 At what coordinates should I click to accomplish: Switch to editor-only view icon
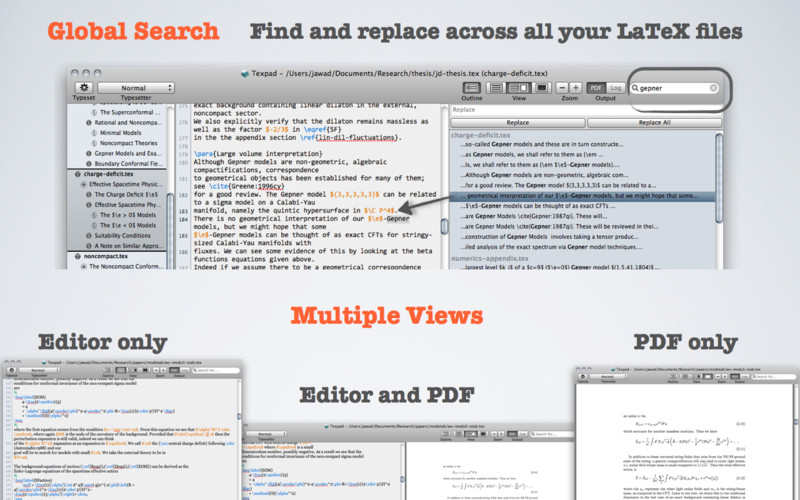496,88
